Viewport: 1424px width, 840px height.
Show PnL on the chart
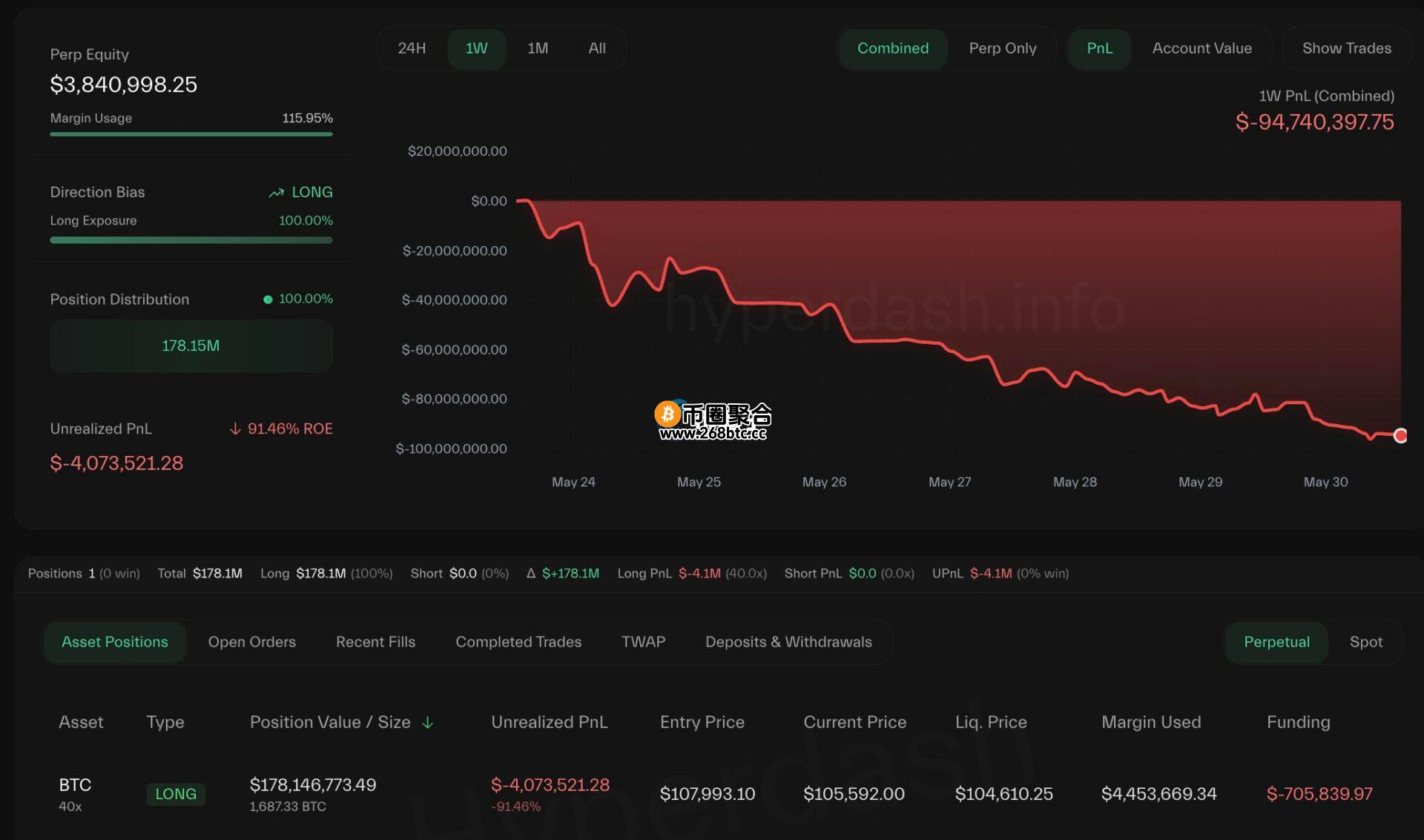pyautogui.click(x=1099, y=48)
